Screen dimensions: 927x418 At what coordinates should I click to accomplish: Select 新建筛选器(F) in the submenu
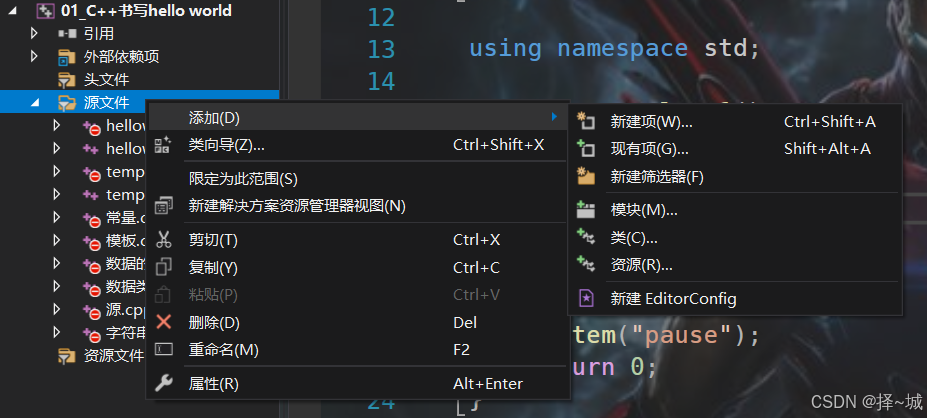pyautogui.click(x=735, y=176)
